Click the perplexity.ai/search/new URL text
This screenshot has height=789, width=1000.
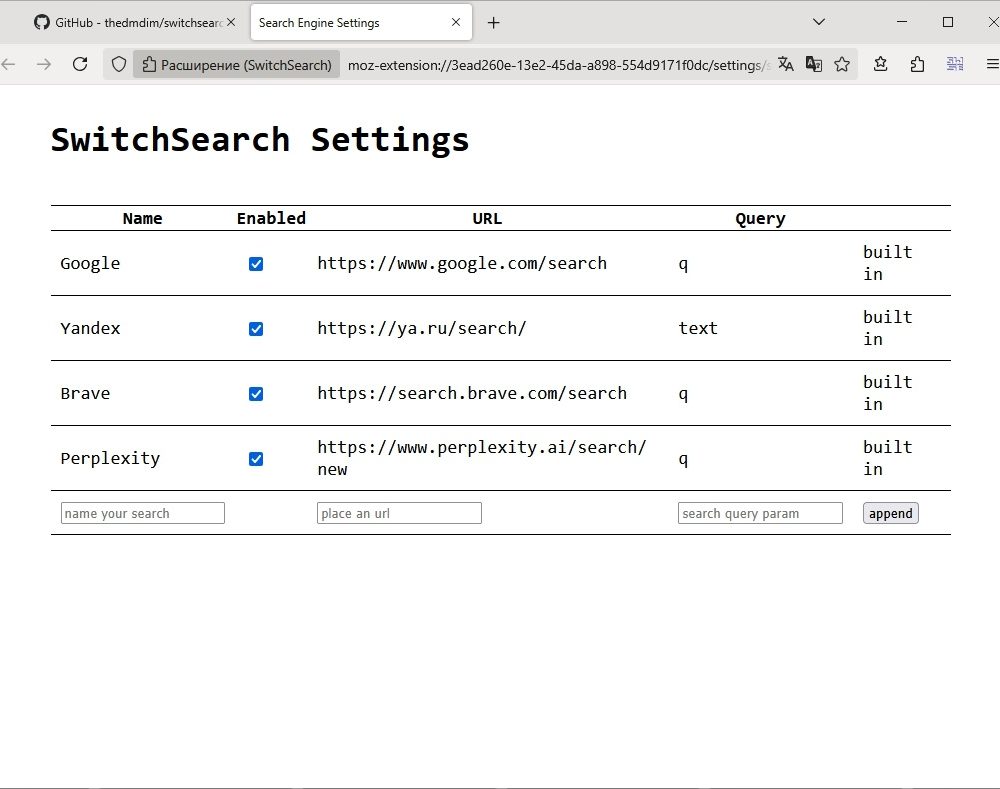482,459
